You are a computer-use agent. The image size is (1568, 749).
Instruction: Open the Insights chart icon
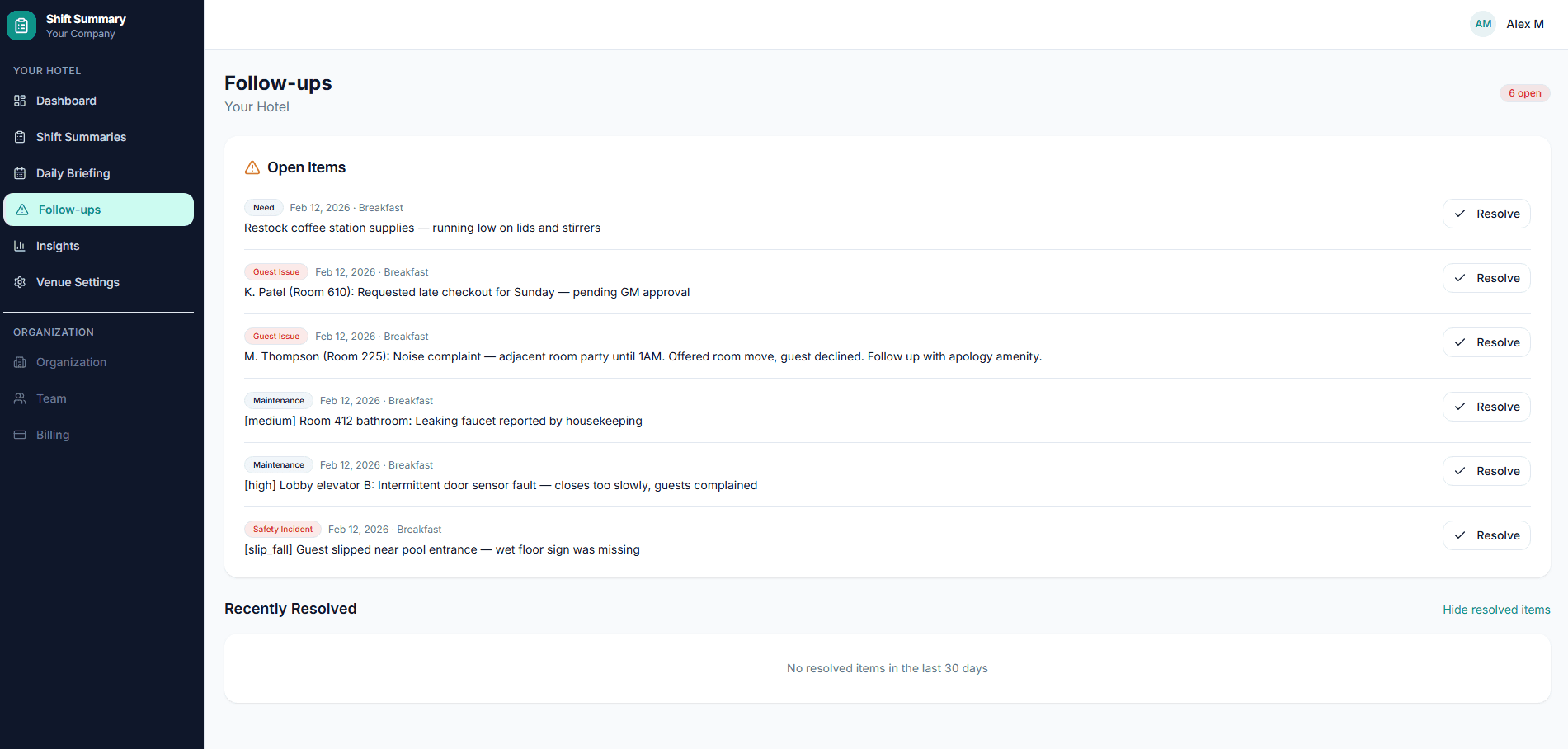(x=19, y=246)
